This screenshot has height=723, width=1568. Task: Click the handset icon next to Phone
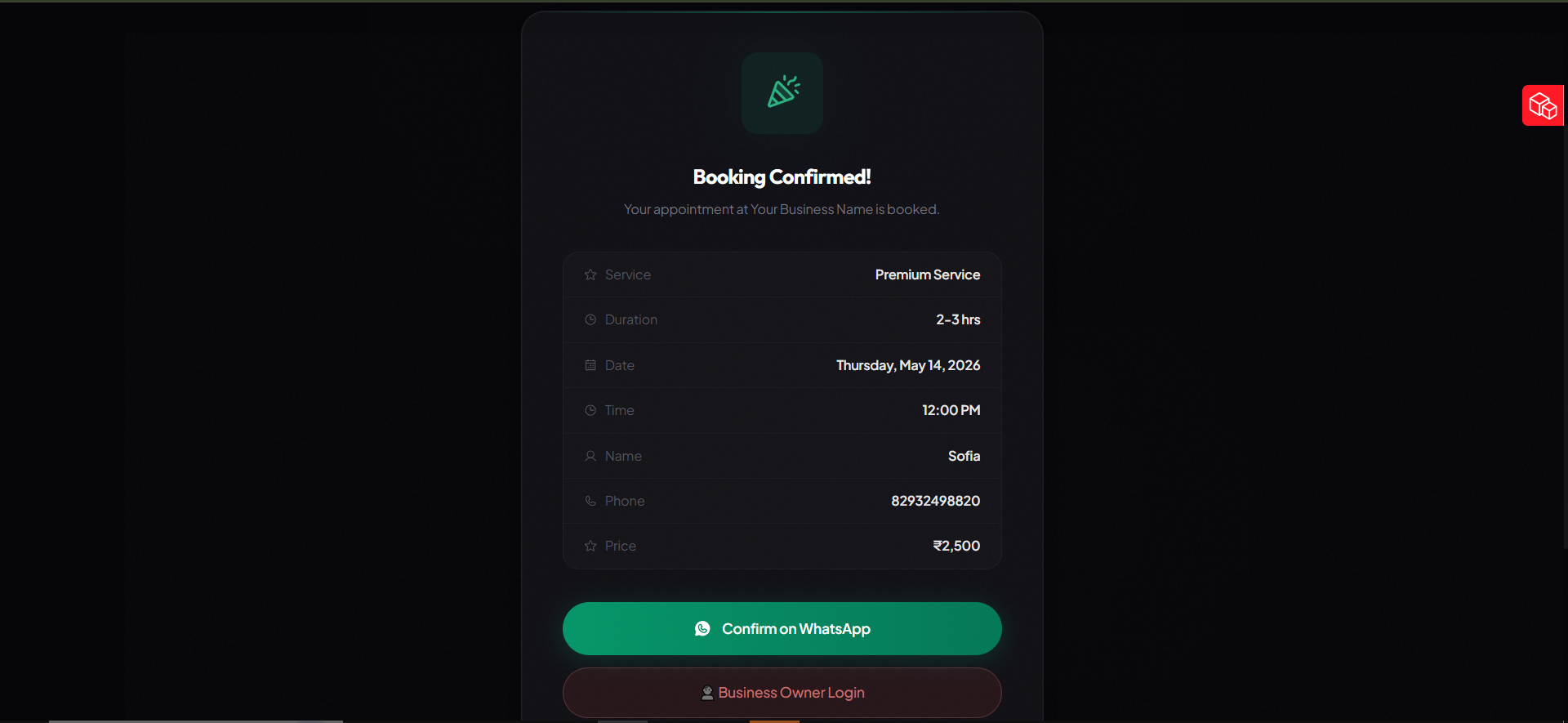[x=590, y=501]
